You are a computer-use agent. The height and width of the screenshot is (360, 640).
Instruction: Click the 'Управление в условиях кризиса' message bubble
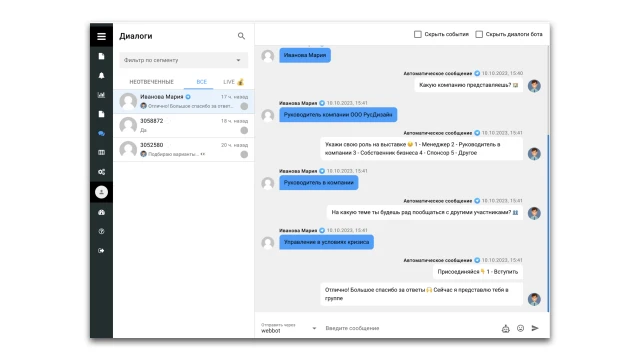coord(327,242)
